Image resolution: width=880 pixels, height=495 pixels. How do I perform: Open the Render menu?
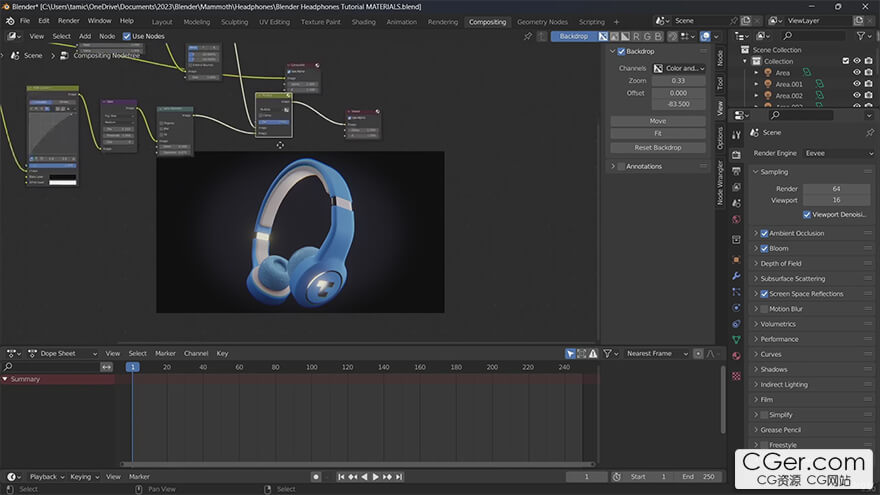point(68,20)
